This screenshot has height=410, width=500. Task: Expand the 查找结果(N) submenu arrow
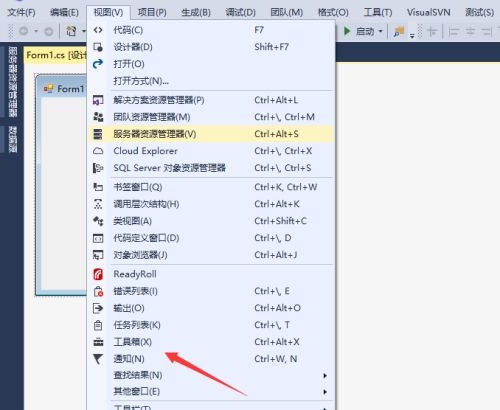pyautogui.click(x=325, y=376)
